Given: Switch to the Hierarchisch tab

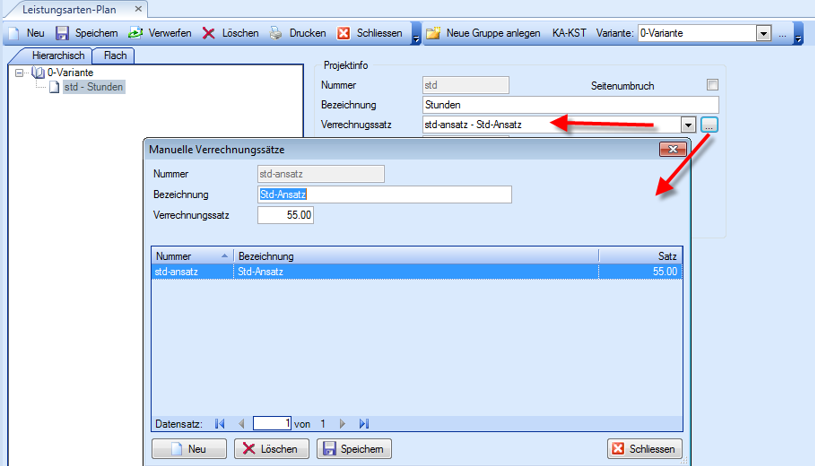Looking at the screenshot, I should coord(58,56).
